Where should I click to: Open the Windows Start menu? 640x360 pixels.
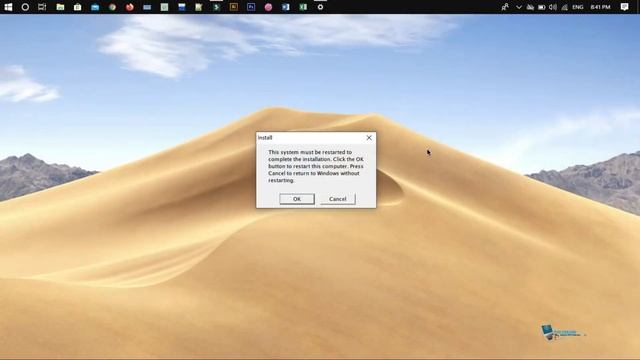point(8,7)
